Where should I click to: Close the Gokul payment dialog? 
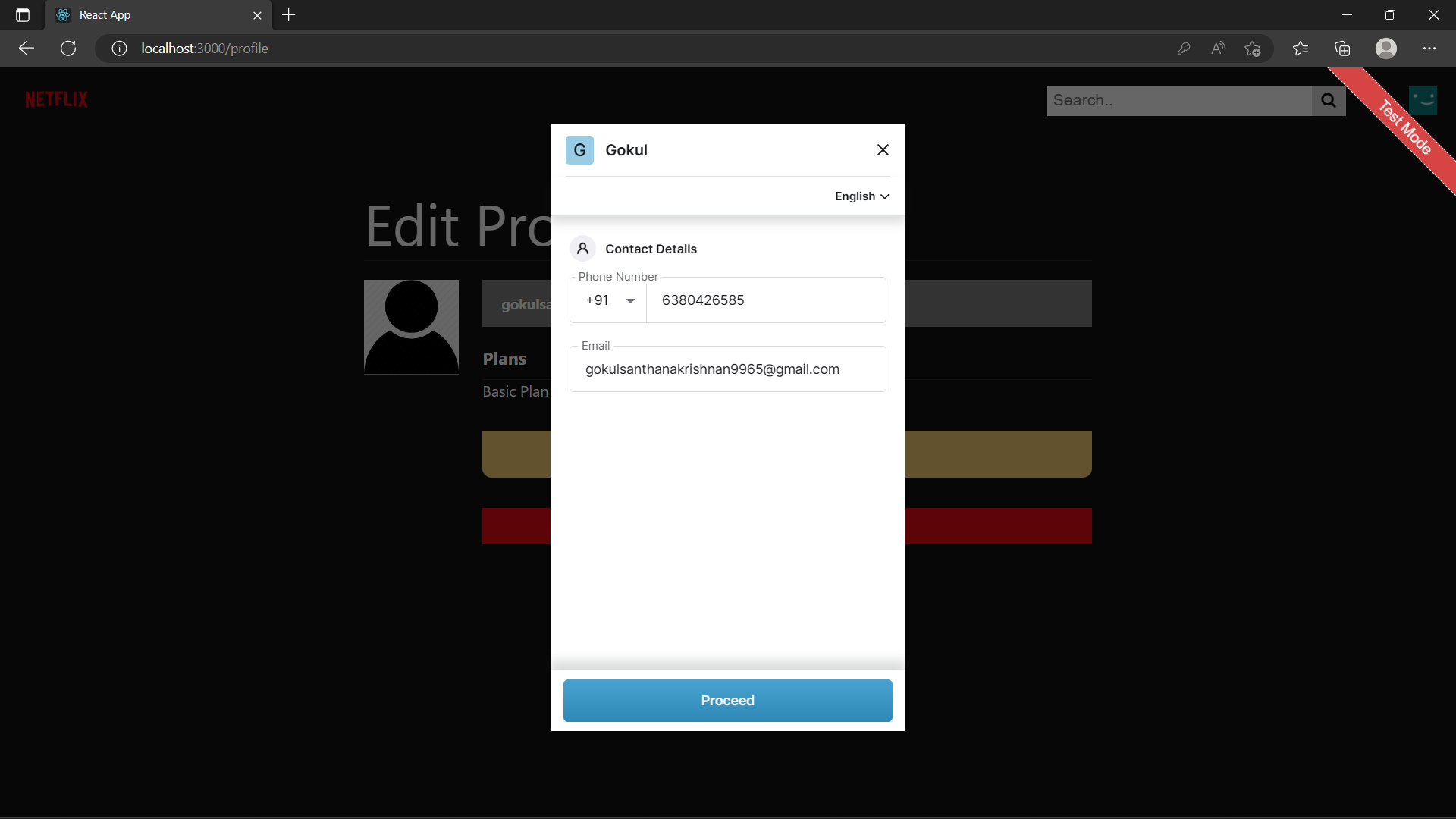pyautogui.click(x=883, y=150)
